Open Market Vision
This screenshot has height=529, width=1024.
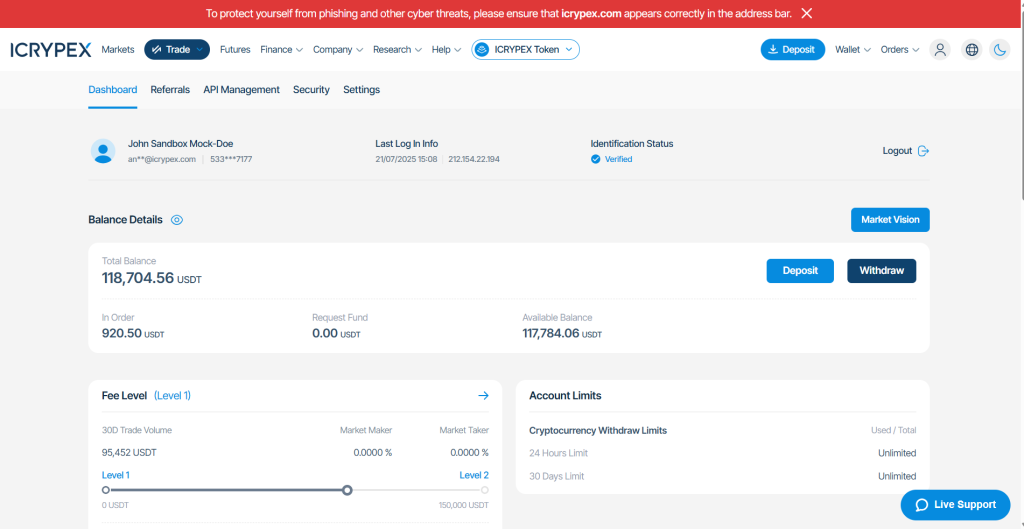(x=890, y=220)
